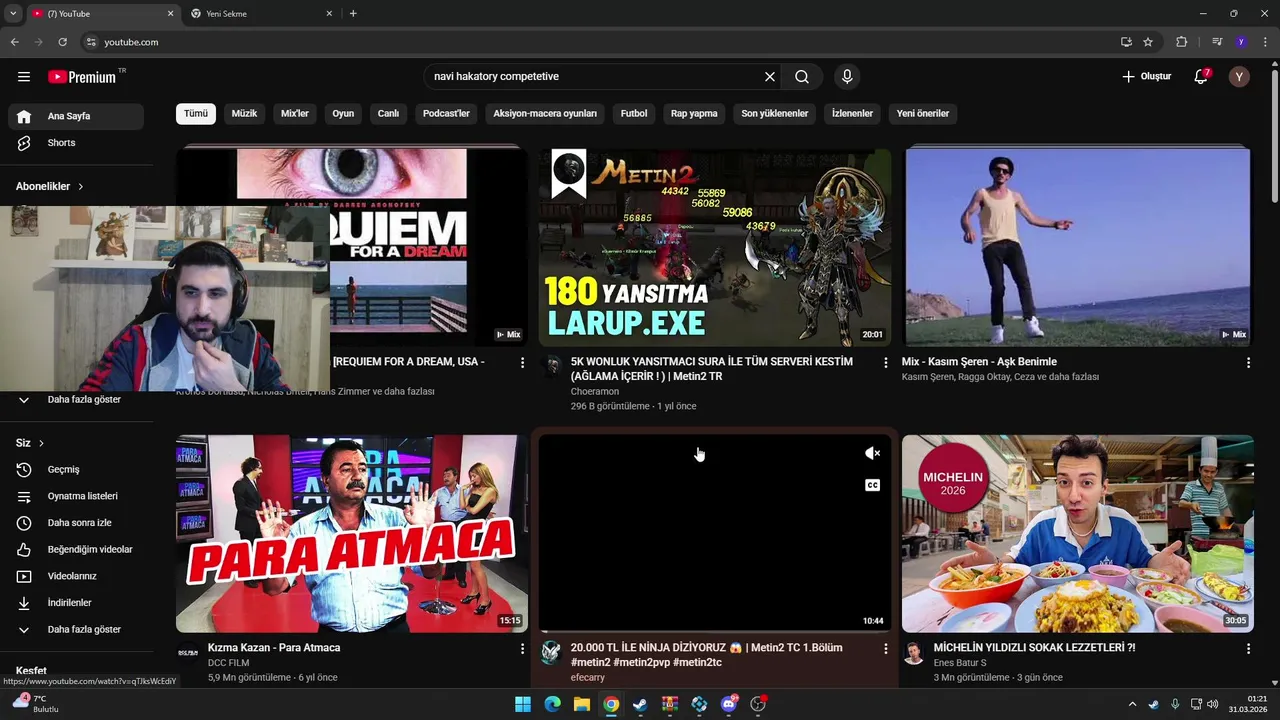Open the DCC FILM channel link

coord(228,663)
